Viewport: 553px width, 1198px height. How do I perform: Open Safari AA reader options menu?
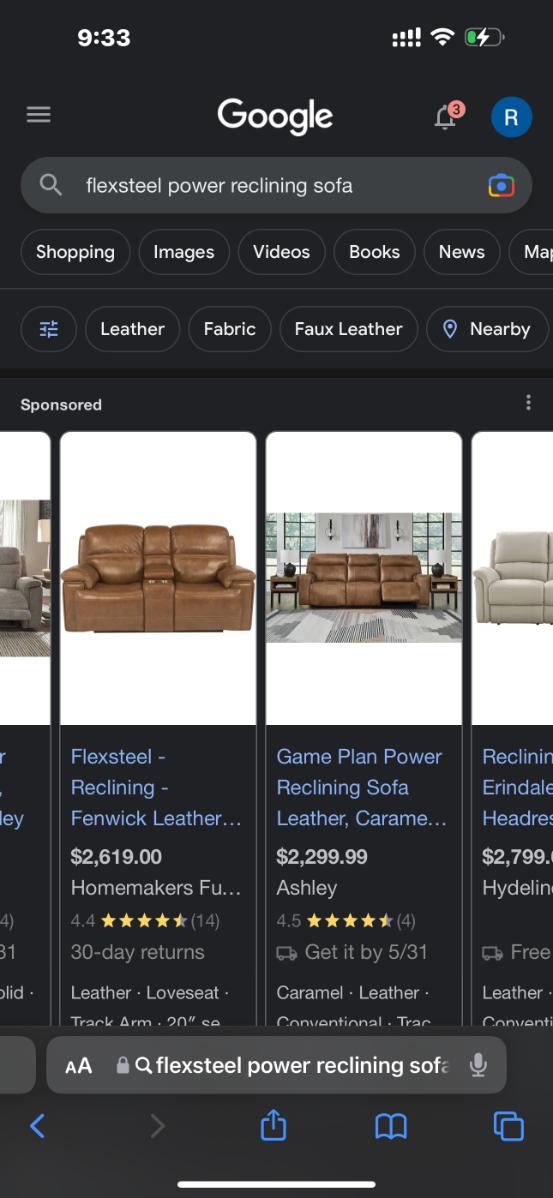(x=78, y=1065)
